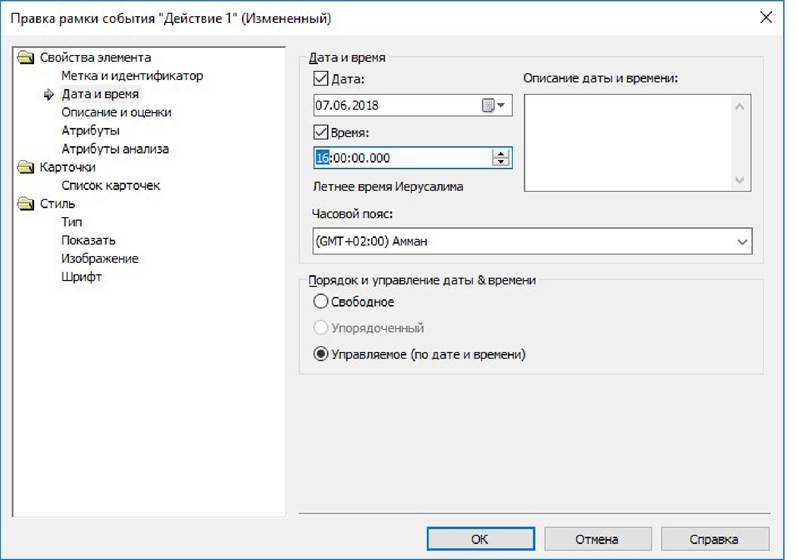Decrease the time with the spinner down arrow
Image resolution: width=798 pixels, height=560 pixels.
(501, 162)
